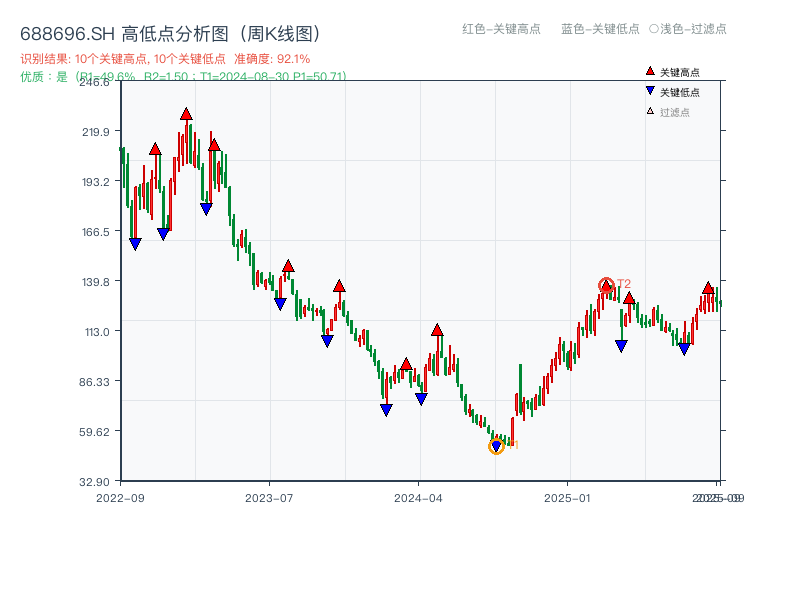Screen dimensions: 800x600
Task: Click the blue triangle below the 2024 bottom
Action: pyautogui.click(x=496, y=446)
